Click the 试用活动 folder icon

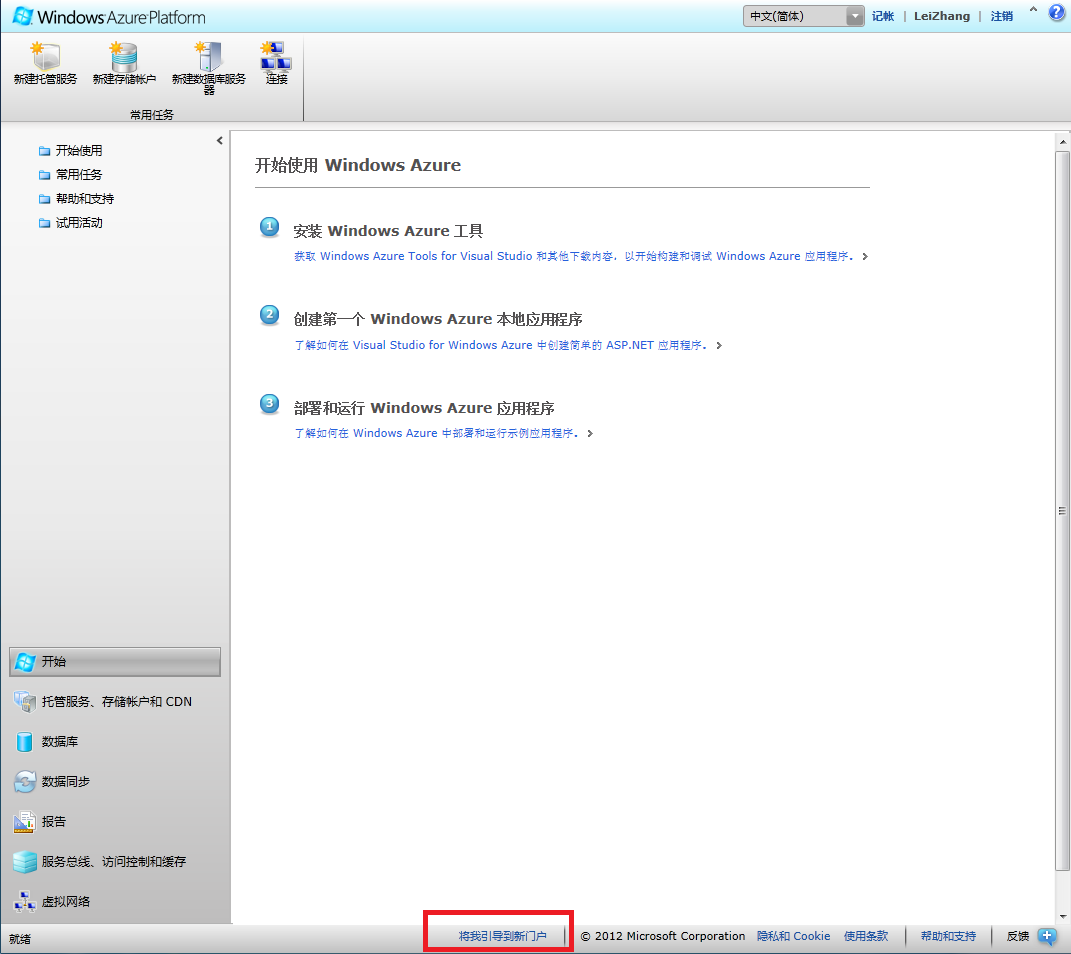(x=44, y=223)
